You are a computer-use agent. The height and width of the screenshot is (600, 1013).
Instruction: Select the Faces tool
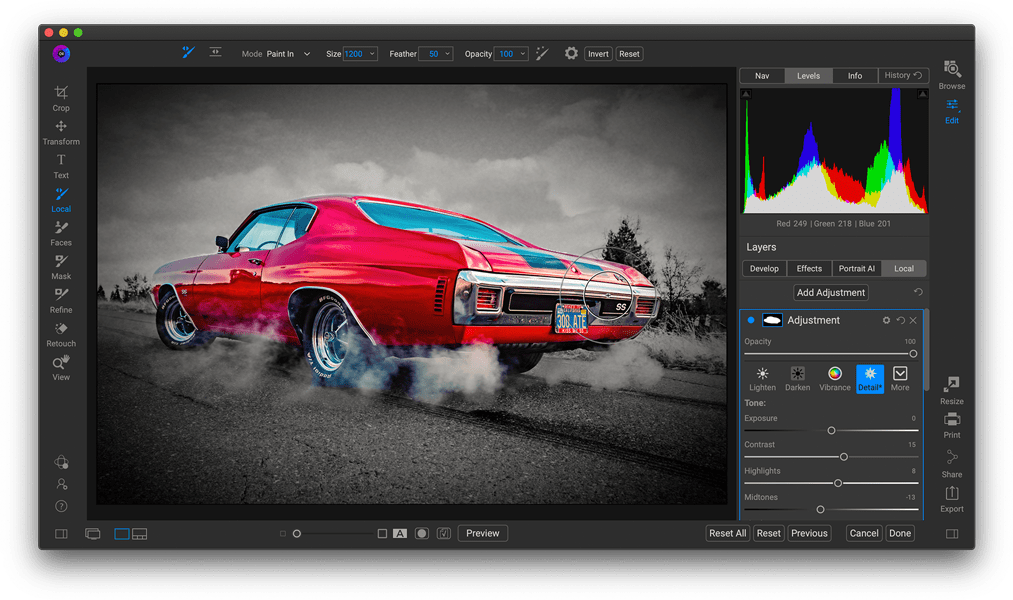pyautogui.click(x=61, y=233)
